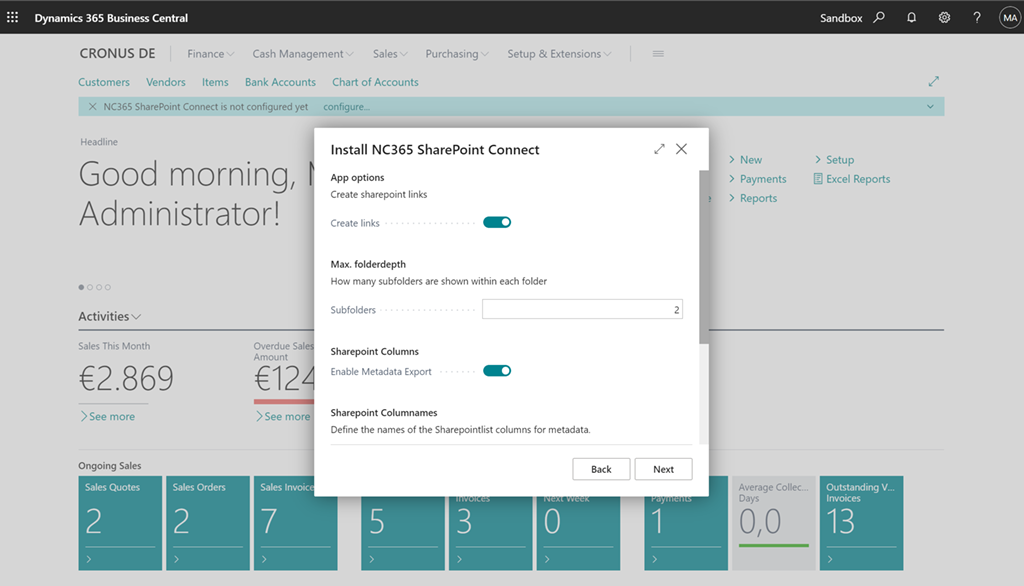Open the Customers page
Screen dimensions: 1024x586
coord(104,82)
